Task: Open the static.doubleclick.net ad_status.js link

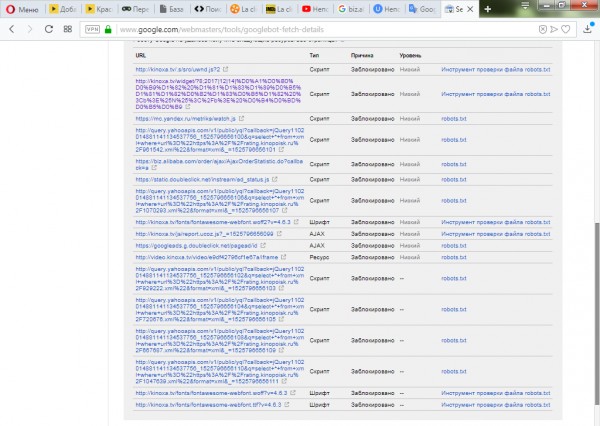Action: coord(202,179)
